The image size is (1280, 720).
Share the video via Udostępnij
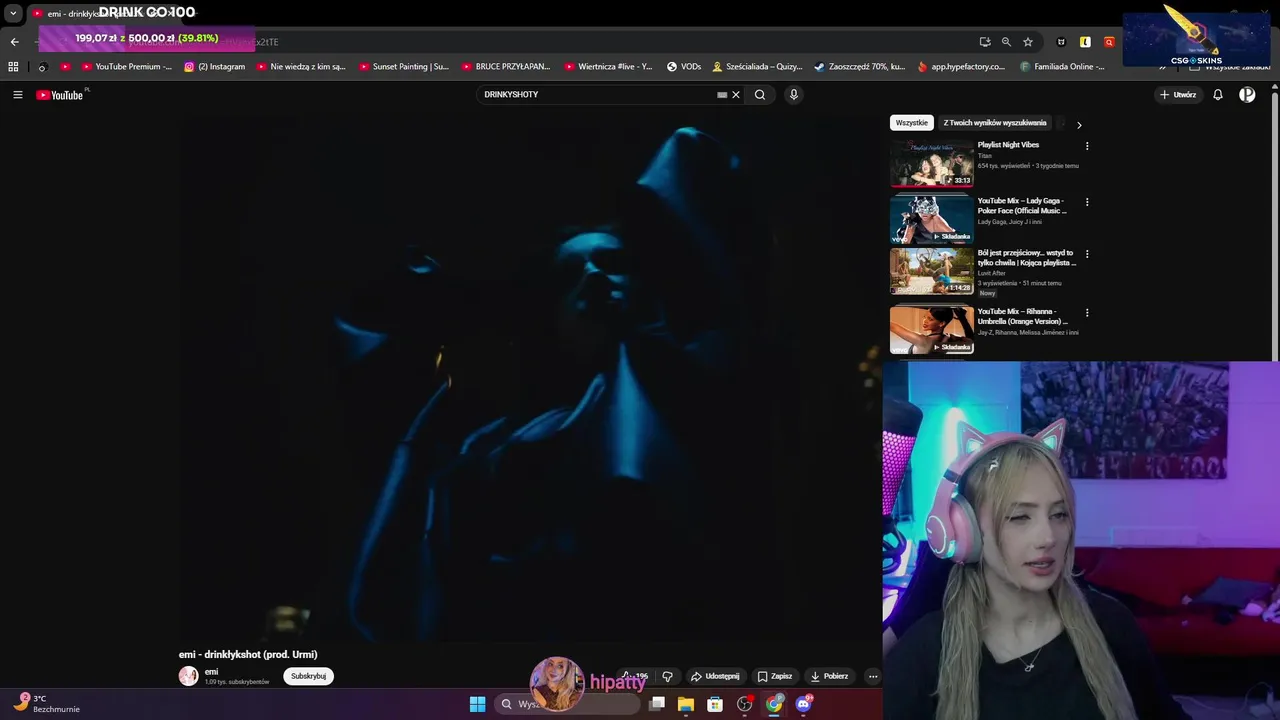[715, 676]
